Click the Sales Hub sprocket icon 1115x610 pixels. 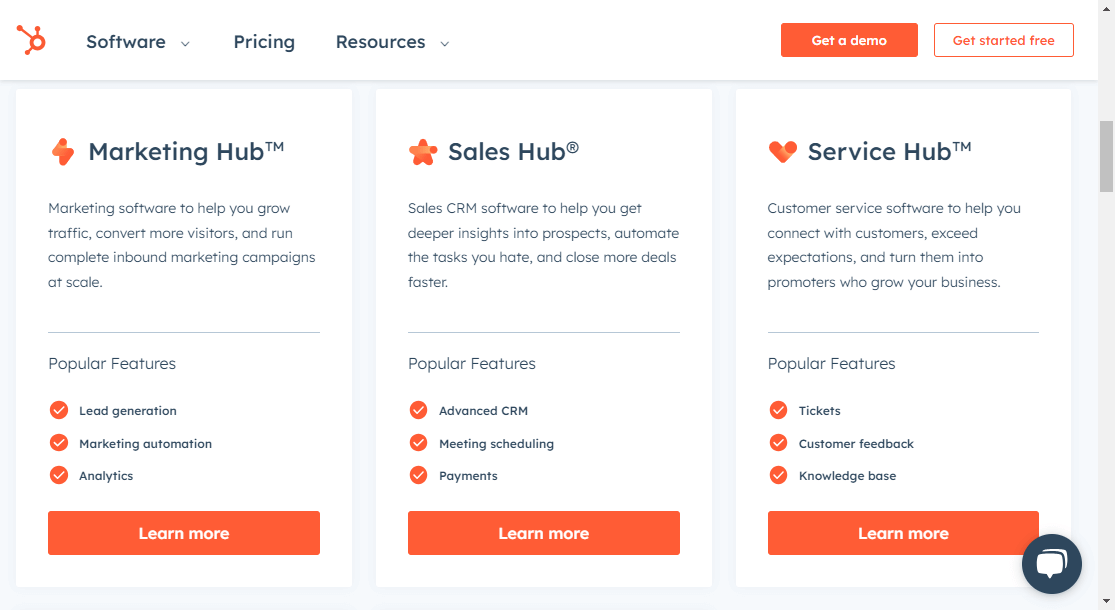click(x=422, y=152)
